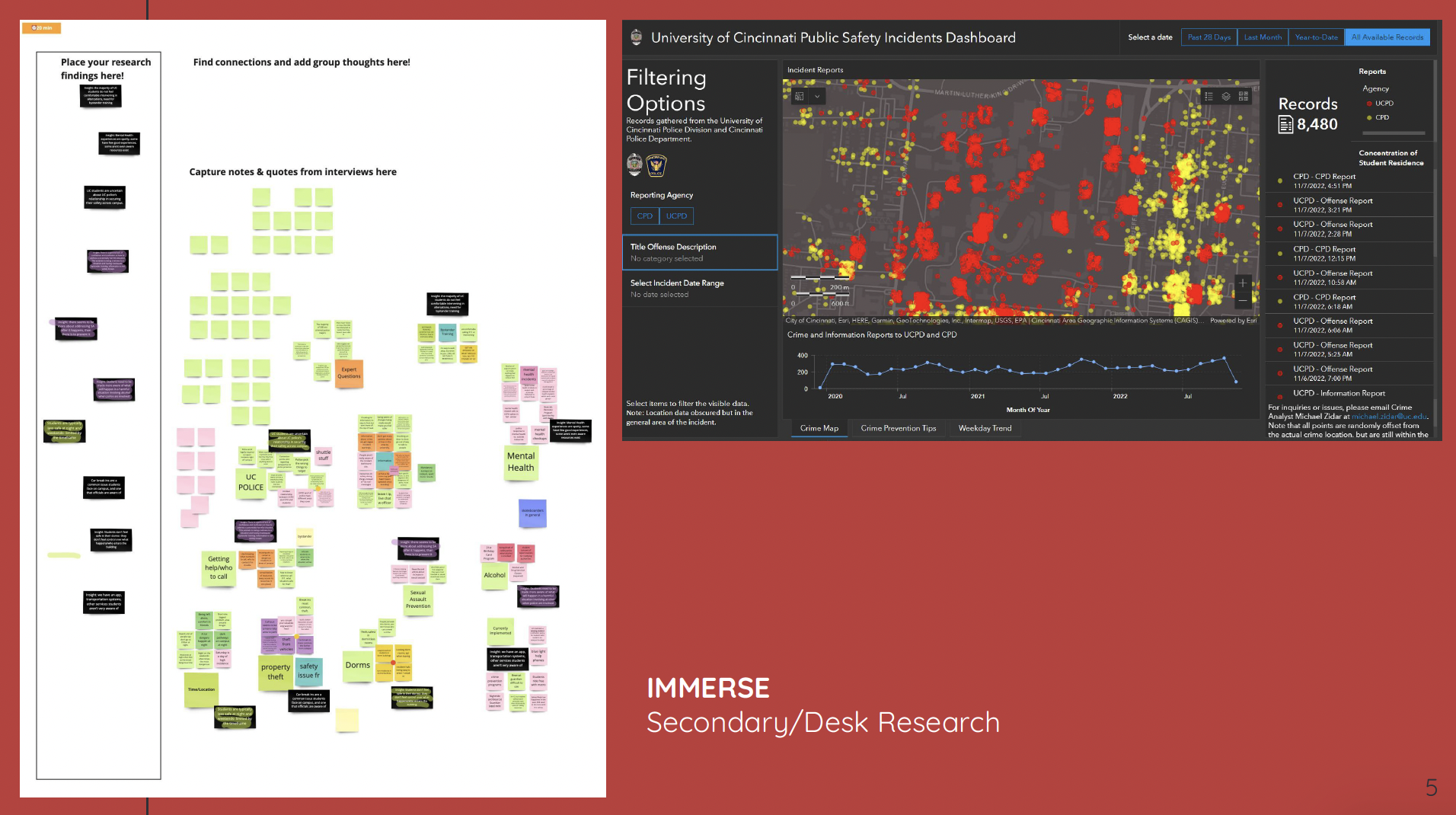
Task: Click the monthly crime reports line chart
Action: pyautogui.click(x=1020, y=373)
